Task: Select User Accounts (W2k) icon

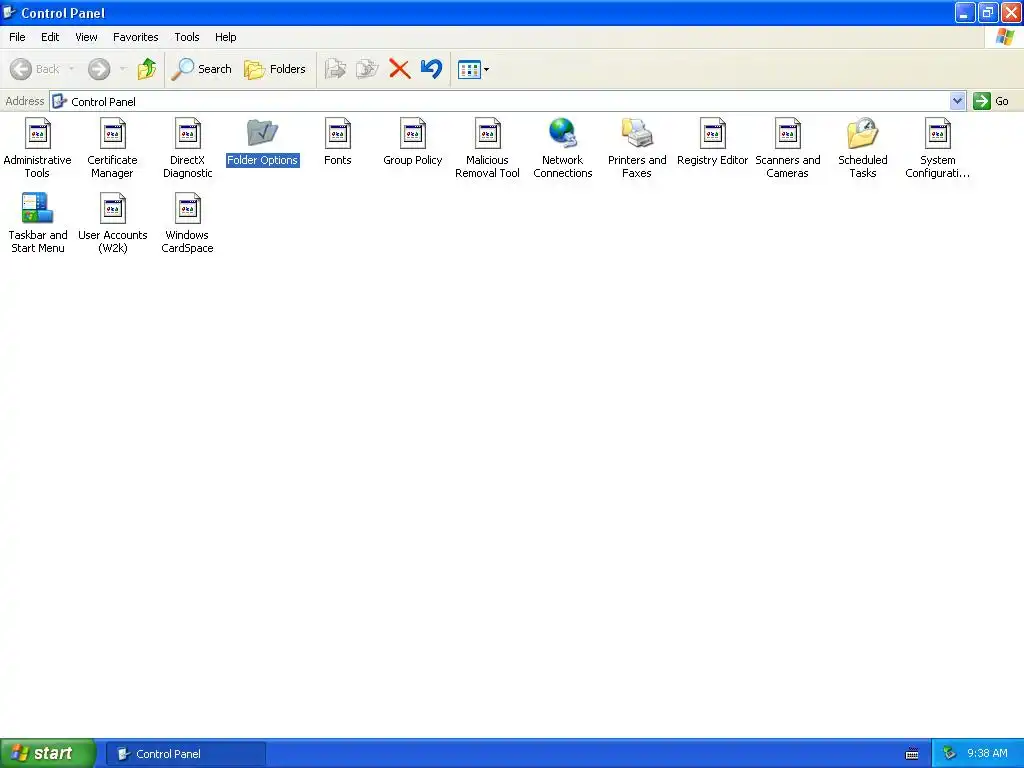Action: tap(112, 208)
